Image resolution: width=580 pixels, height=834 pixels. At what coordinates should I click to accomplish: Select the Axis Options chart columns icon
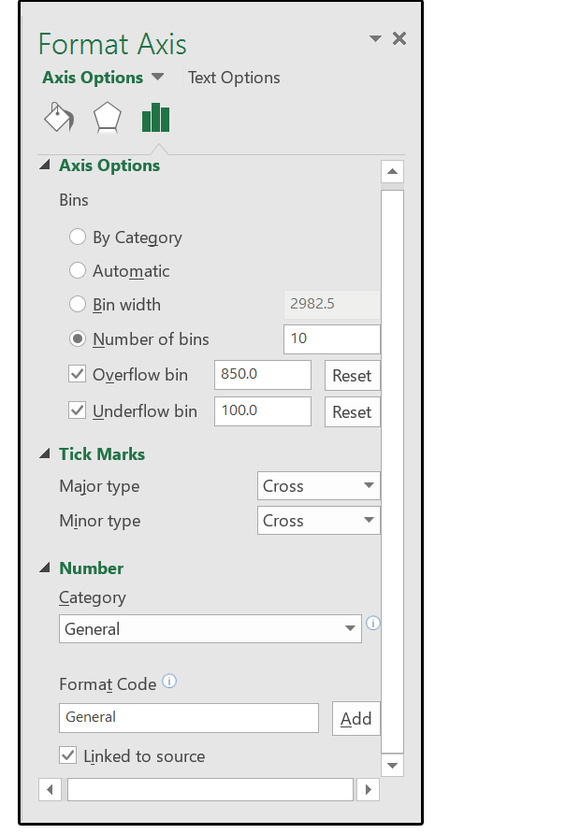point(155,117)
